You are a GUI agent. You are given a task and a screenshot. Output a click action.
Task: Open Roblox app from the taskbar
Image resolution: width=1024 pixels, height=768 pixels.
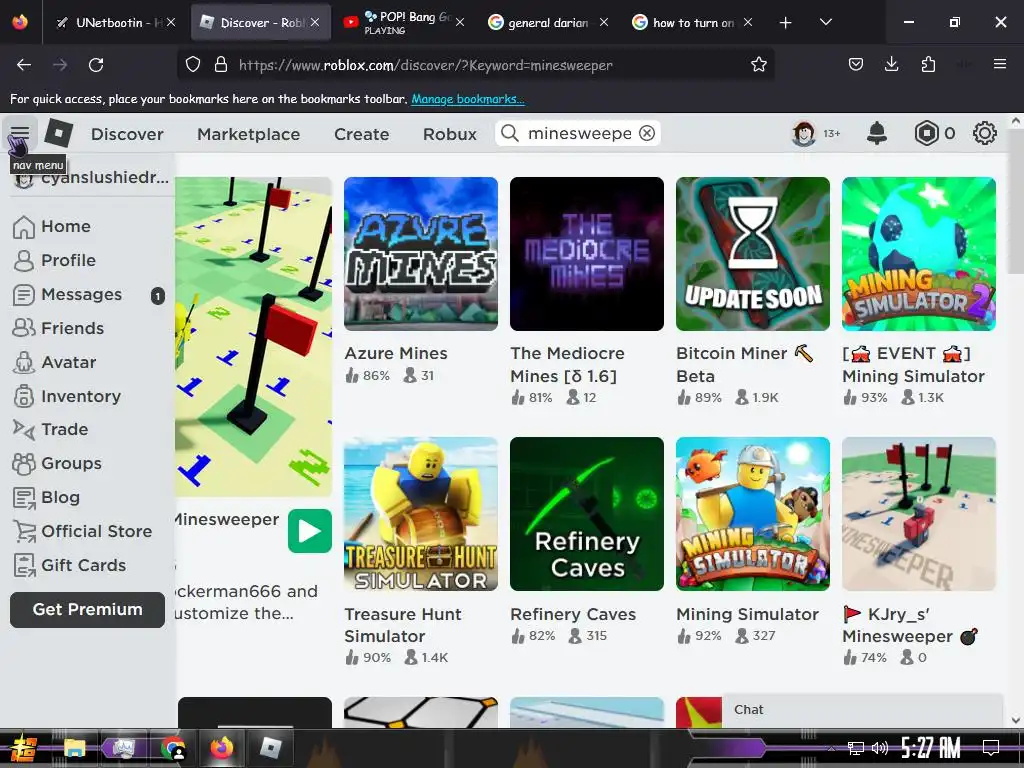(x=270, y=748)
